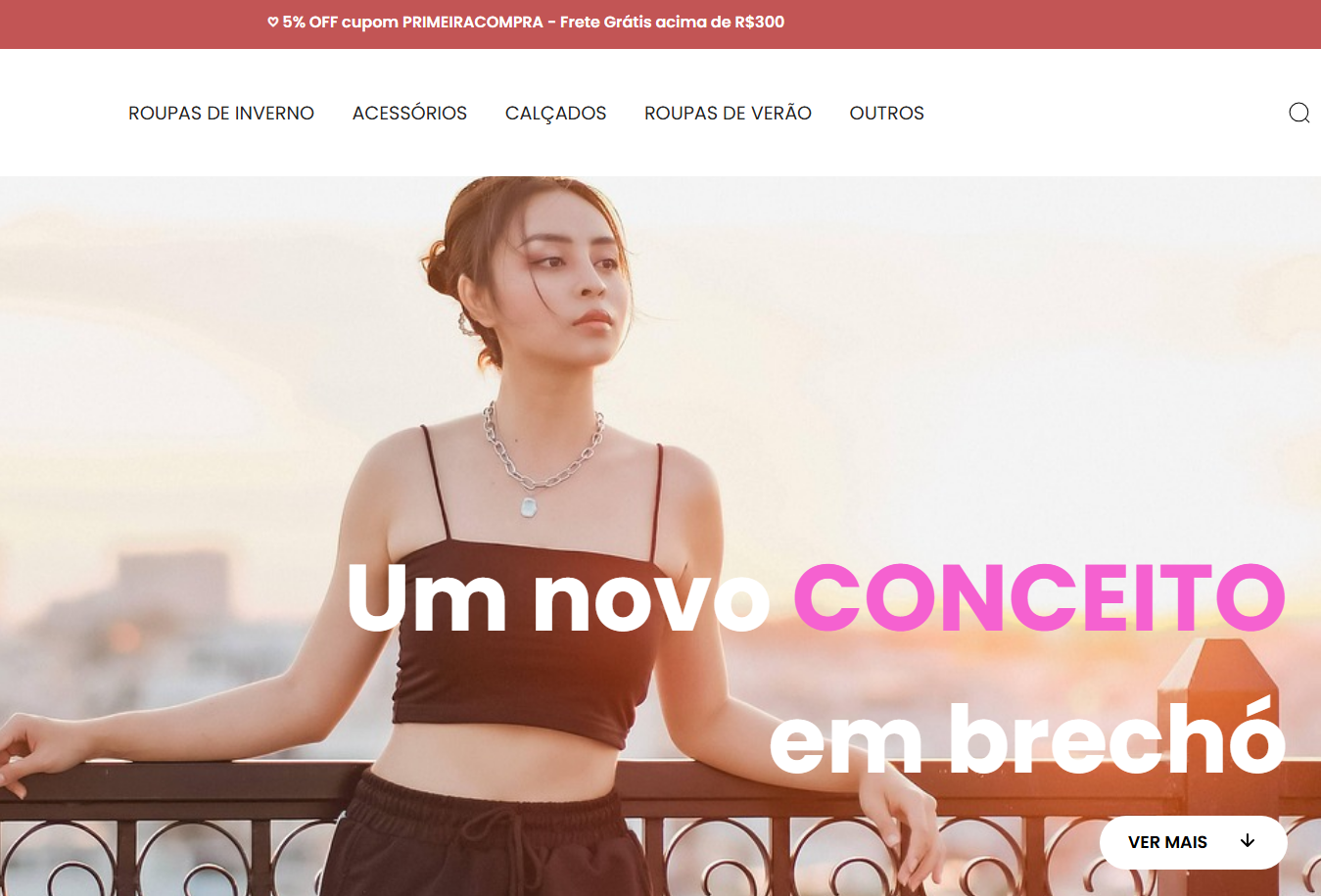Click the VER MAIS button label
Image resolution: width=1321 pixels, height=896 pixels.
click(x=1167, y=842)
